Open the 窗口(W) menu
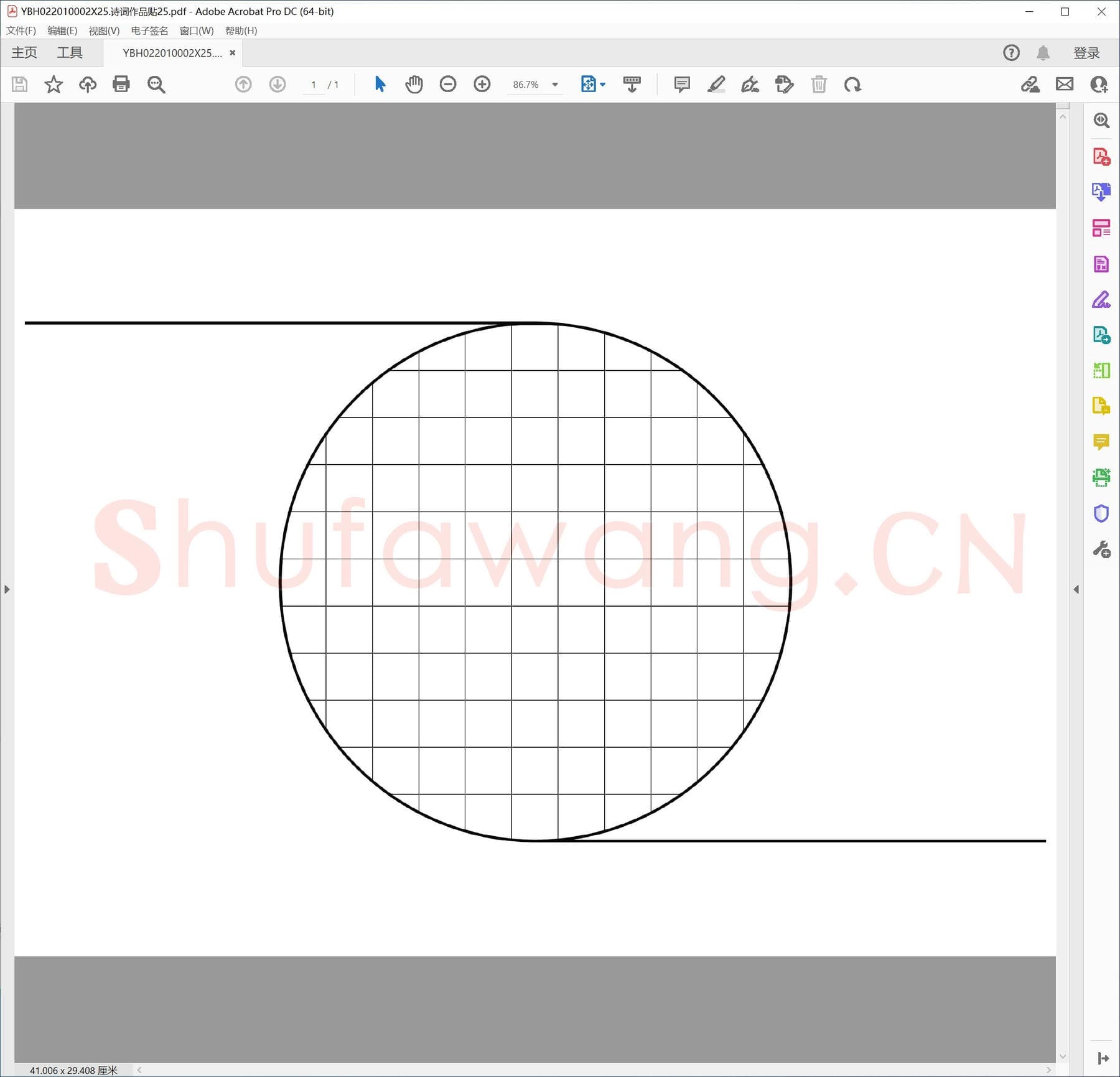 (197, 30)
